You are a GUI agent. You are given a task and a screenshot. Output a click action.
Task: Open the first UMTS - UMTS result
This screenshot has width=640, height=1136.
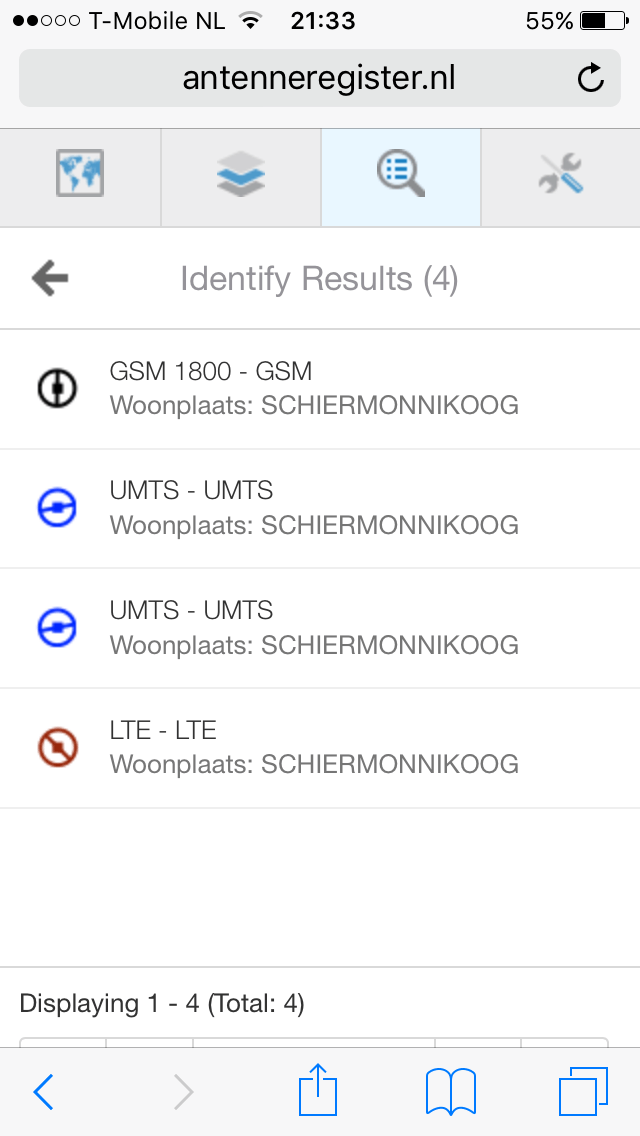tap(314, 508)
